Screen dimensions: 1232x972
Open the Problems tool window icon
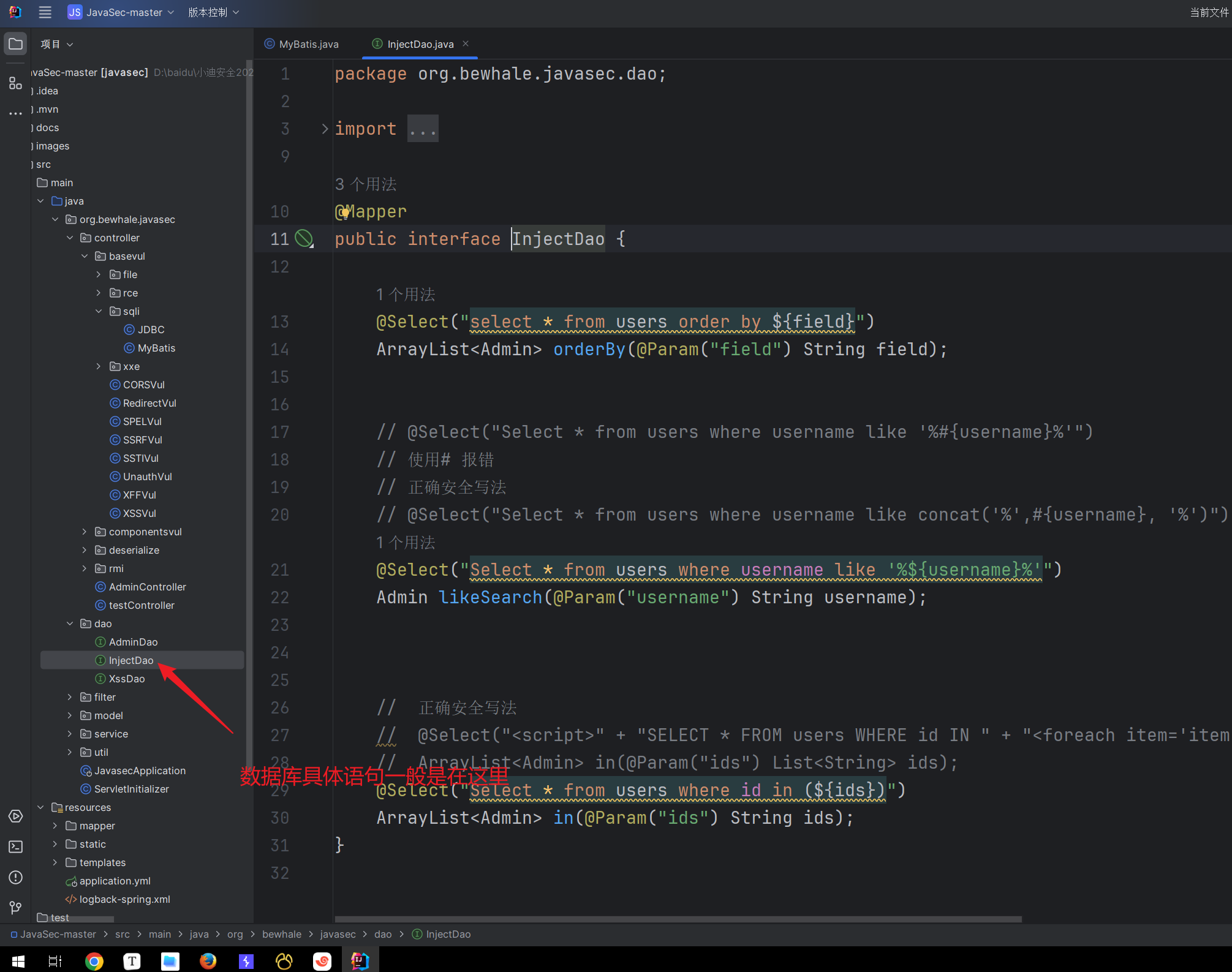[15, 877]
